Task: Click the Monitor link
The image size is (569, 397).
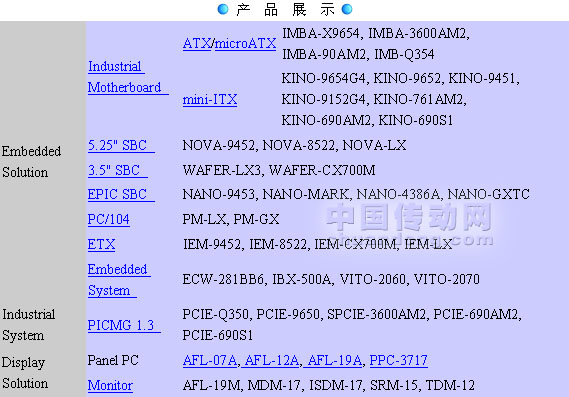Action: pos(110,385)
